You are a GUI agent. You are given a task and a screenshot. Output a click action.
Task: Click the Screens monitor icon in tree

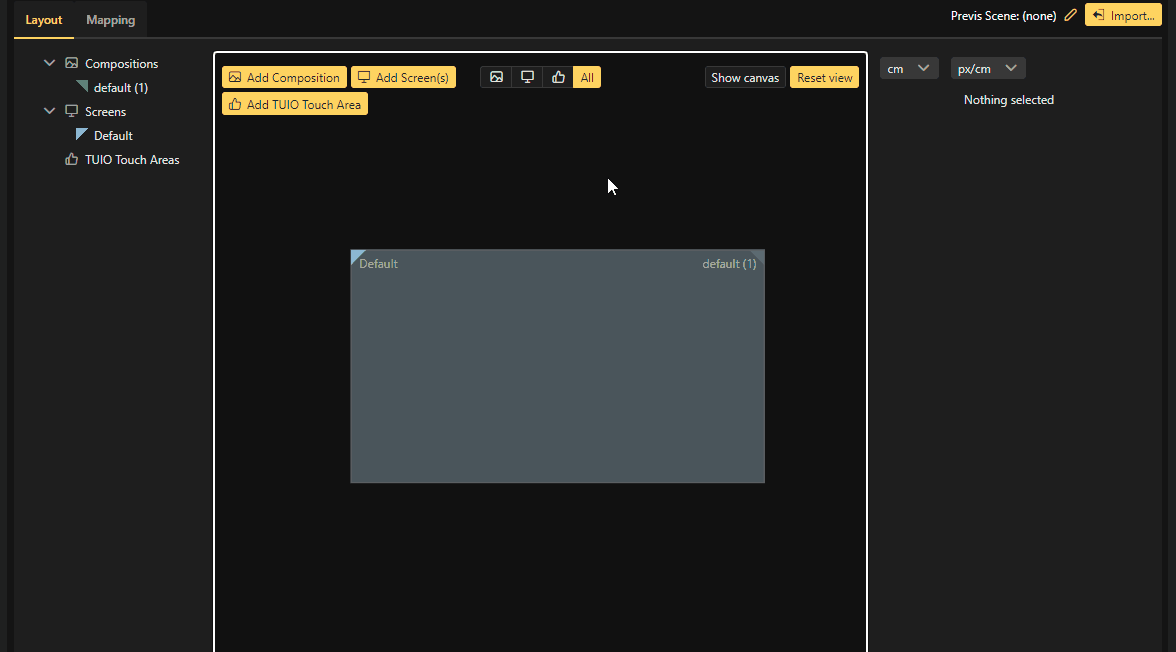click(71, 111)
